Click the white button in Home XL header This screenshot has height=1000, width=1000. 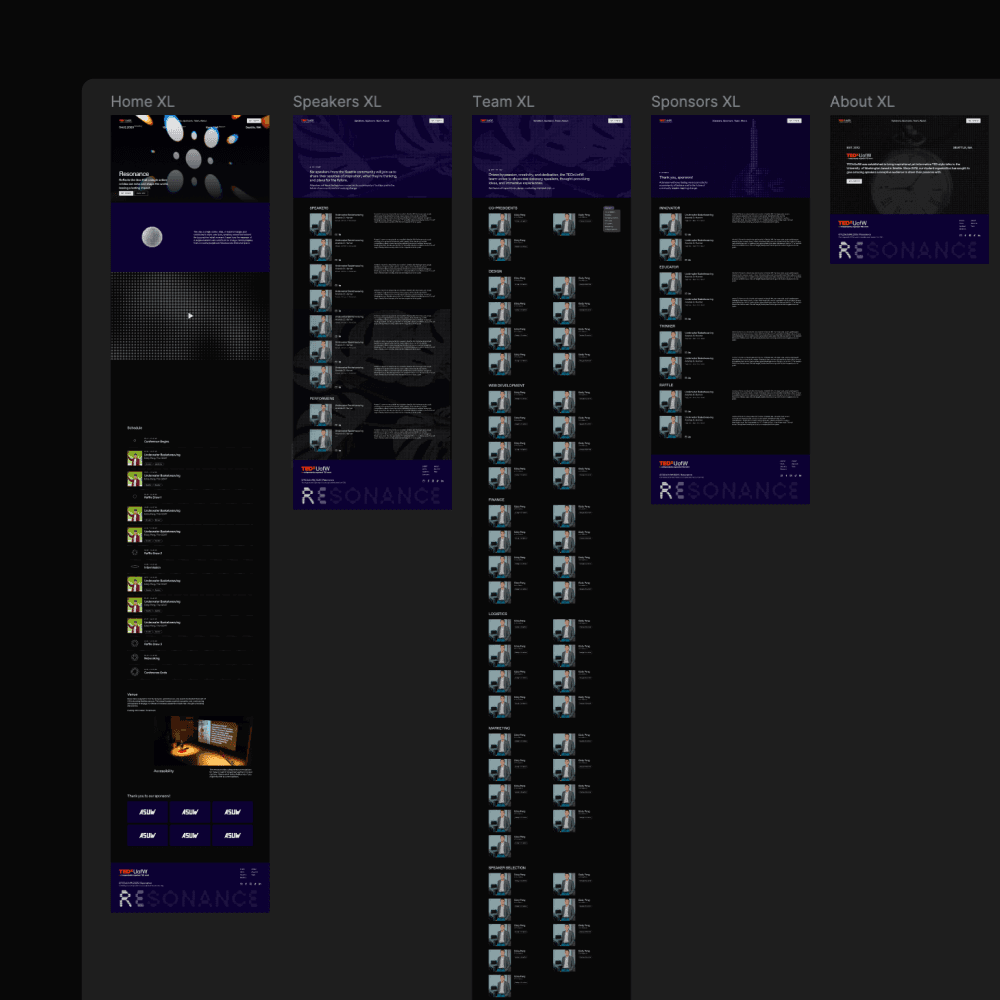(x=254, y=121)
